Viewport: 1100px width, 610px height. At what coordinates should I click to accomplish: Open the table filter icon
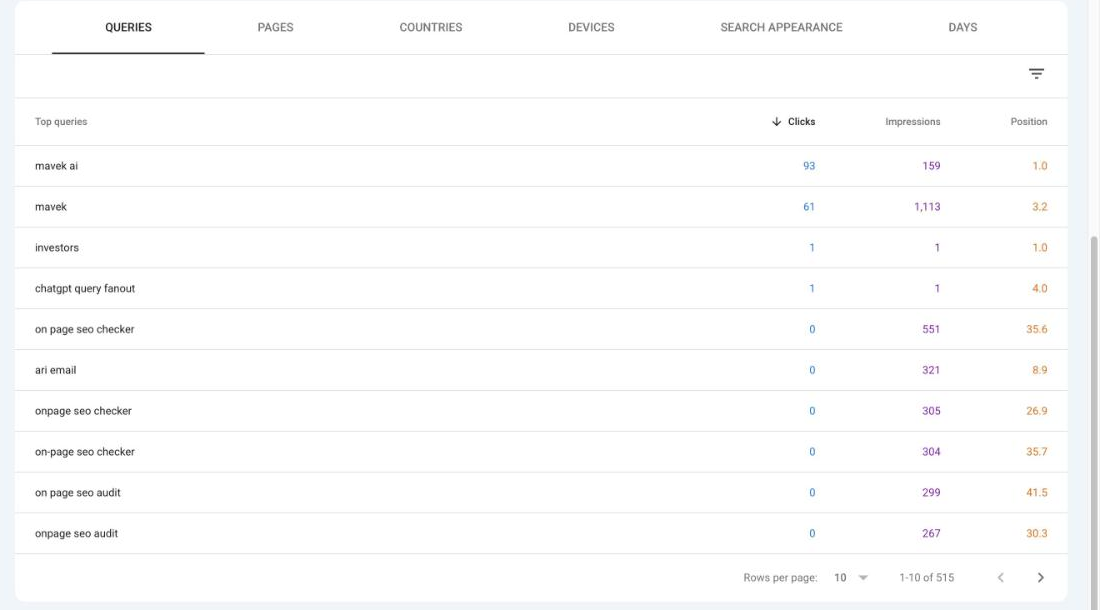(x=1036, y=74)
